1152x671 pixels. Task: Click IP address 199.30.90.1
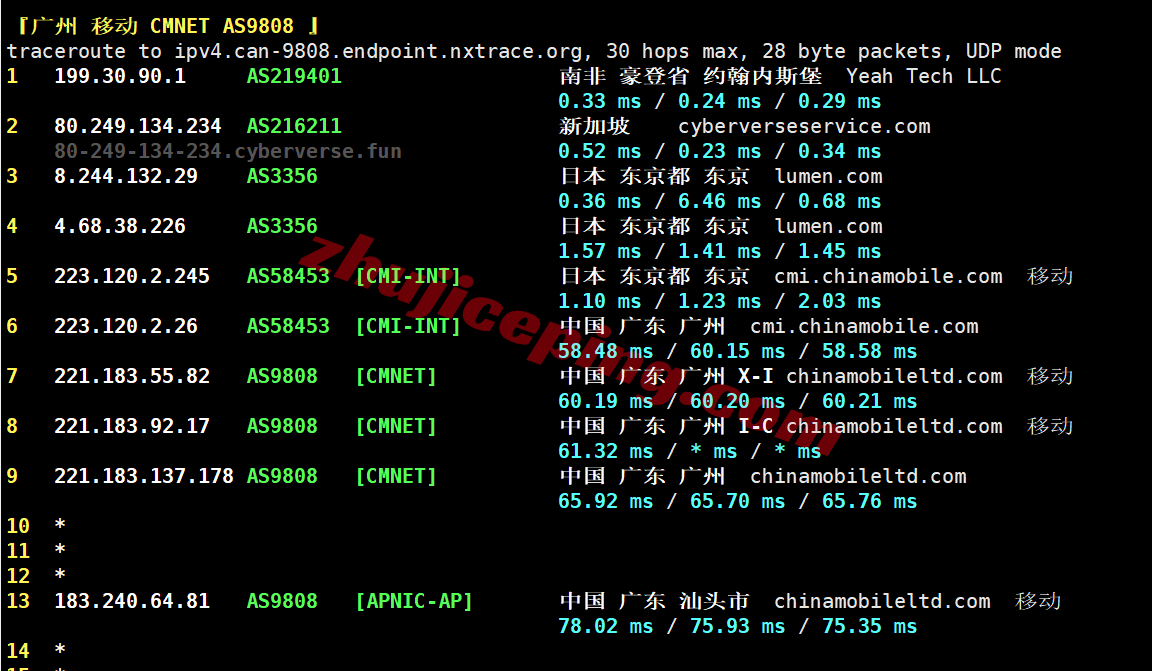point(120,76)
